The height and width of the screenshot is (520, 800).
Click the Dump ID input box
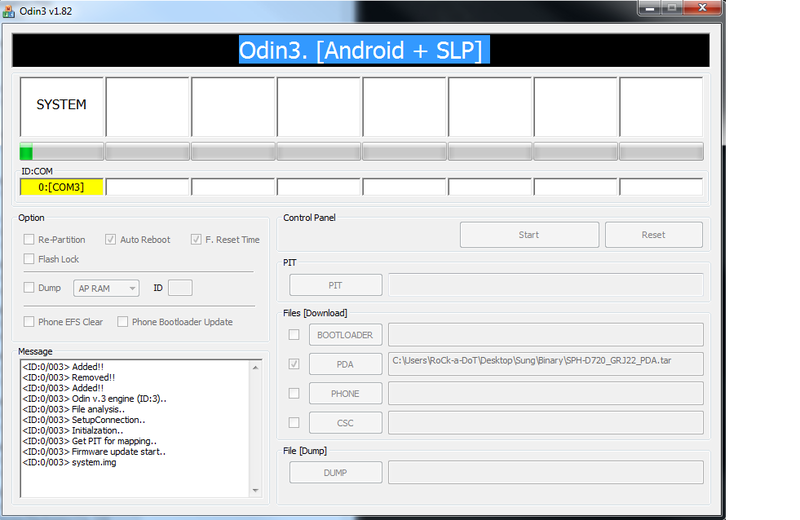180,288
